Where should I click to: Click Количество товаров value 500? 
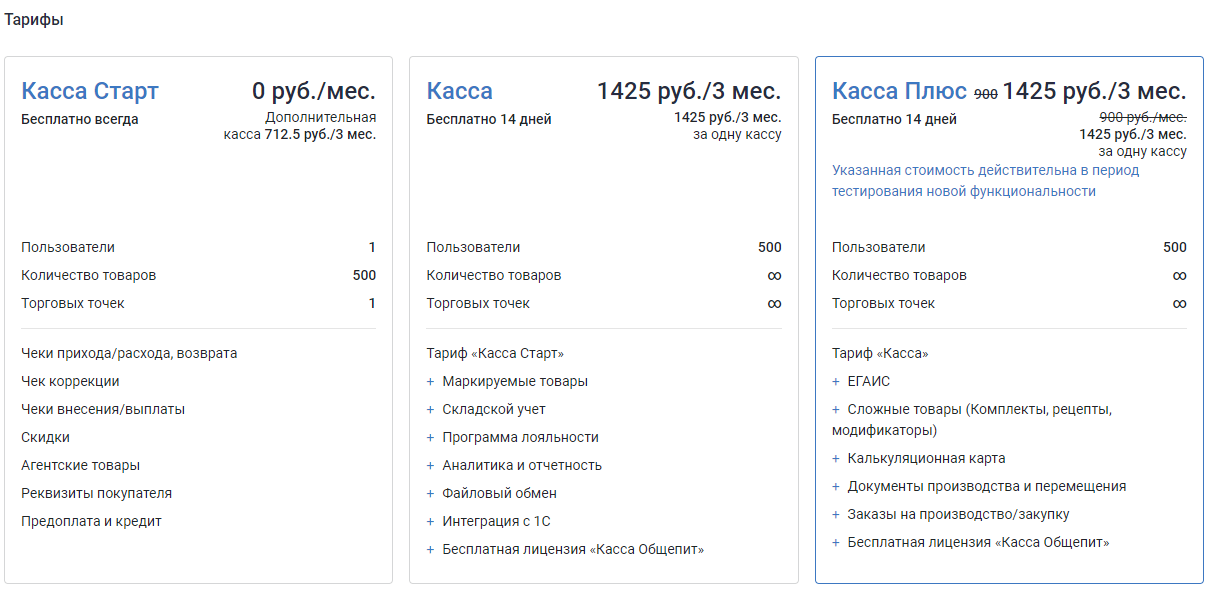pos(364,275)
